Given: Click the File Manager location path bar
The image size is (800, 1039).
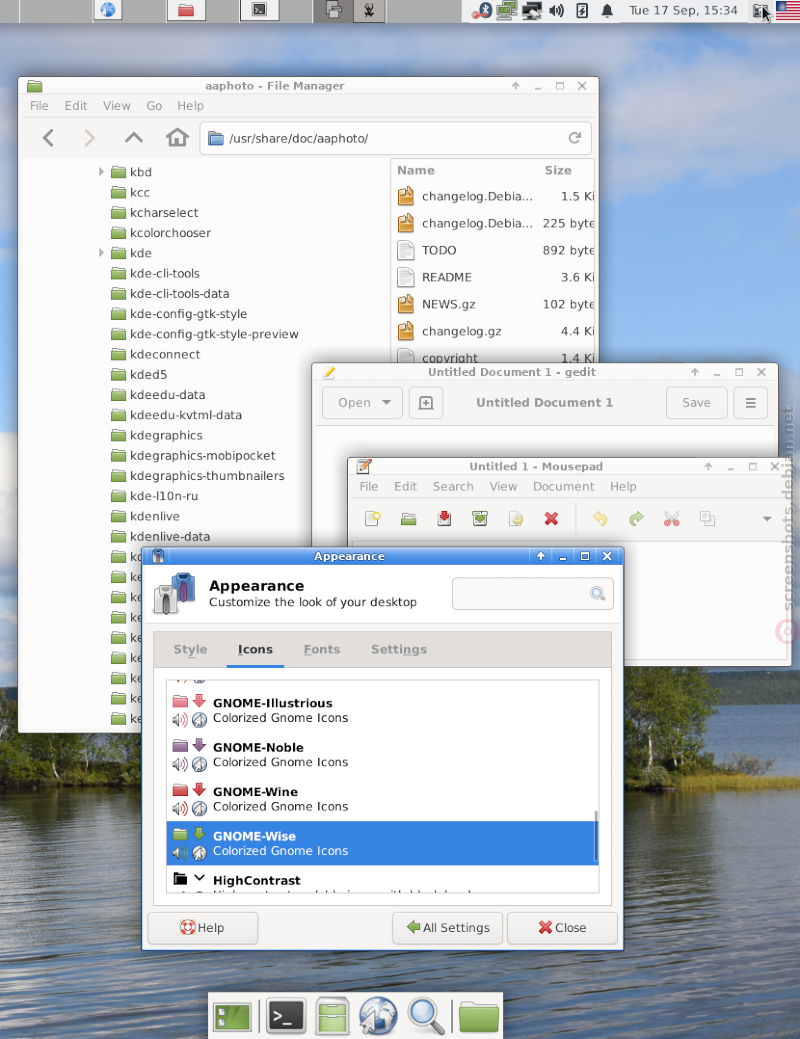Looking at the screenshot, I should click(395, 138).
